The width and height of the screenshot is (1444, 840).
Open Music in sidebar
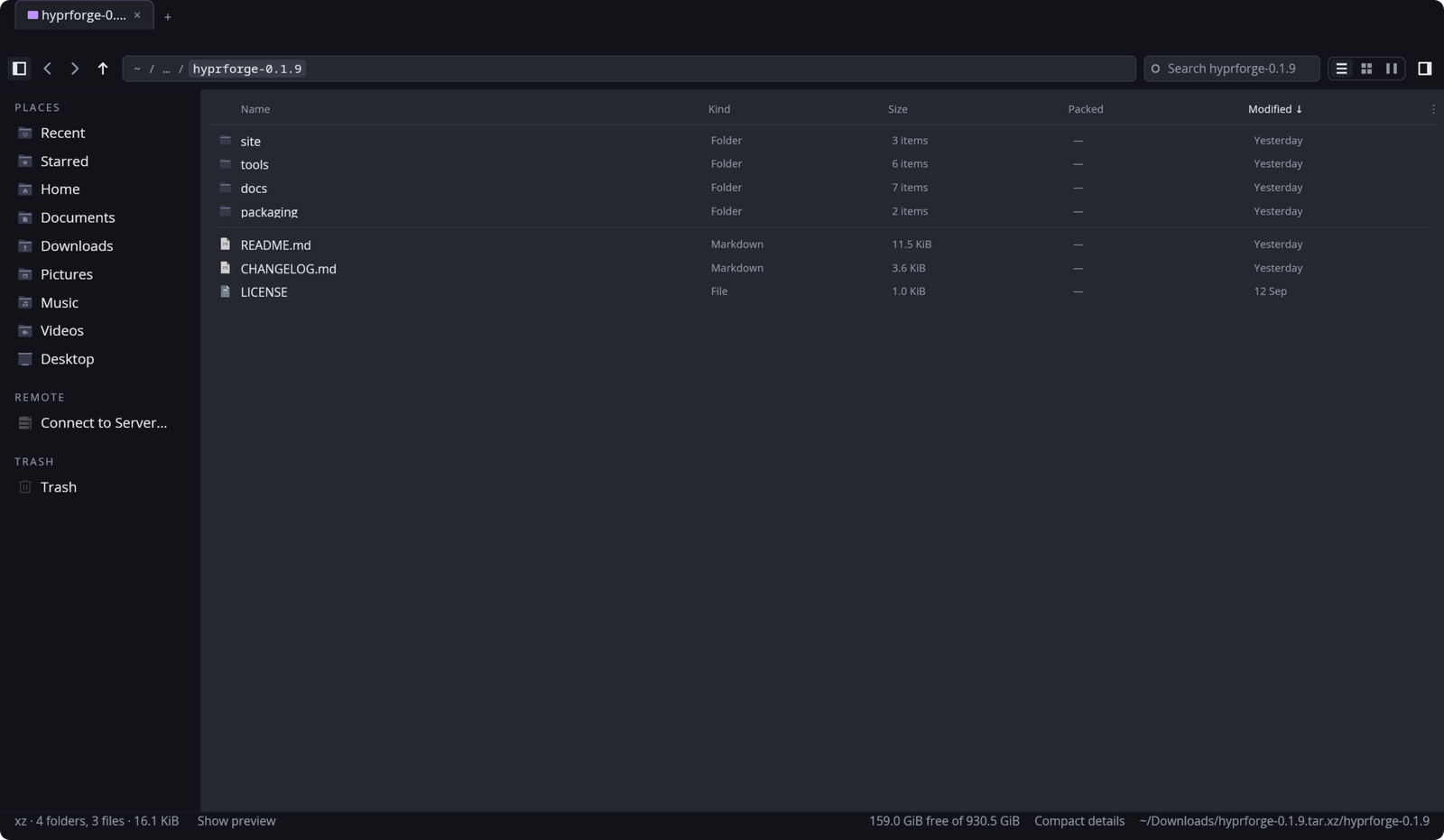pyautogui.click(x=99, y=303)
